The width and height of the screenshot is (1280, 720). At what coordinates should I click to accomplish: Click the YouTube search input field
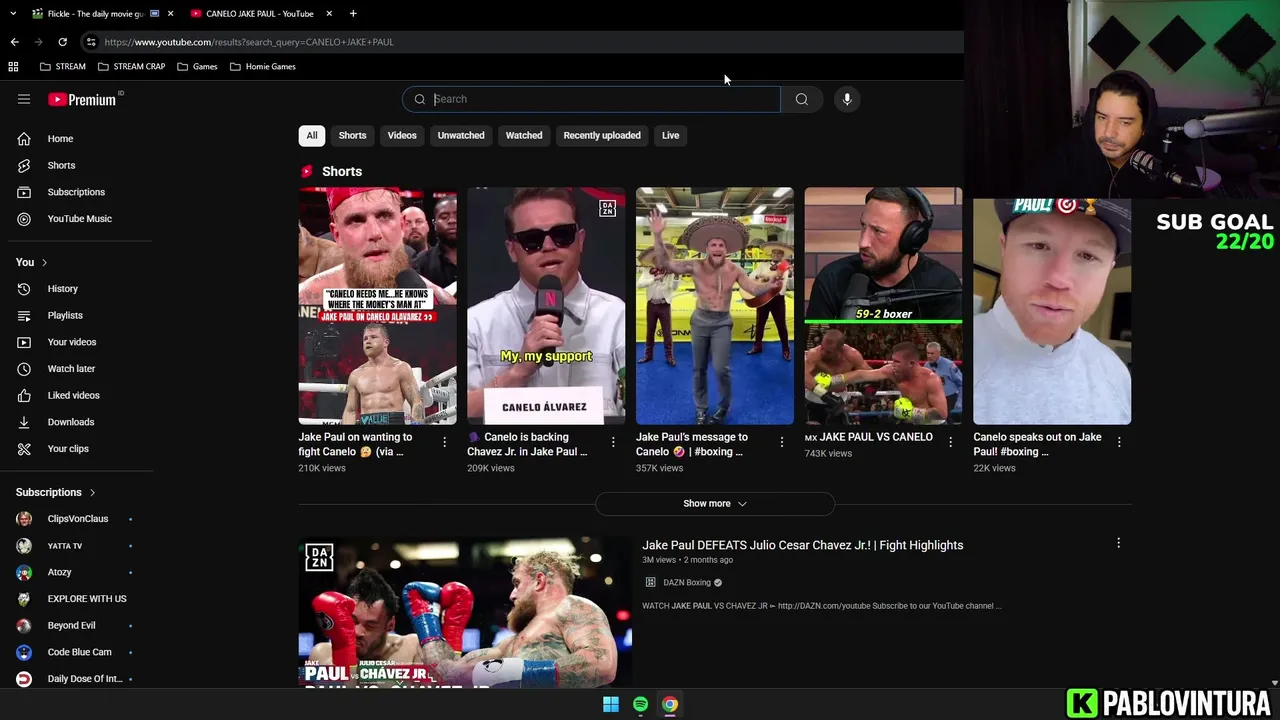[x=592, y=99]
